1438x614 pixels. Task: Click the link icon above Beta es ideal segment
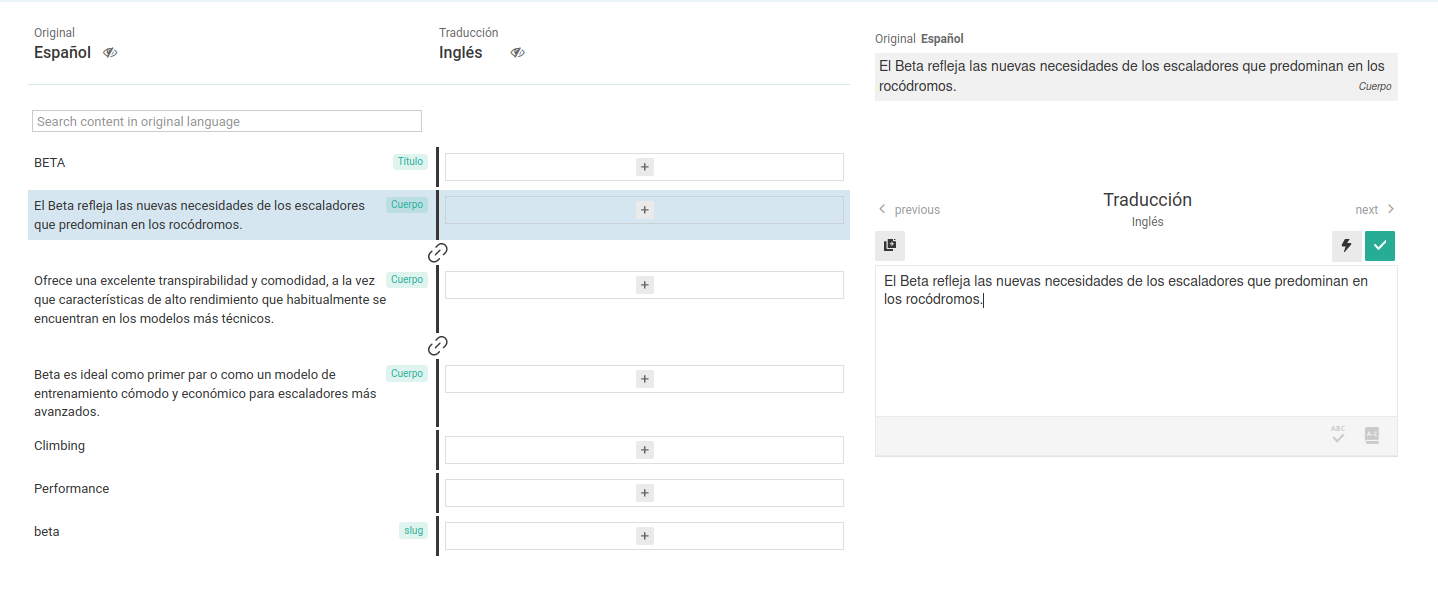pyautogui.click(x=437, y=346)
